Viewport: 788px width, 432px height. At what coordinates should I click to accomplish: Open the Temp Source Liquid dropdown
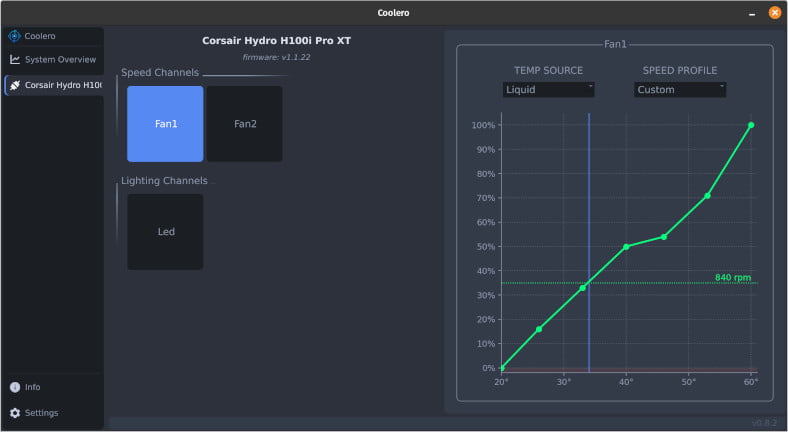[x=548, y=89]
